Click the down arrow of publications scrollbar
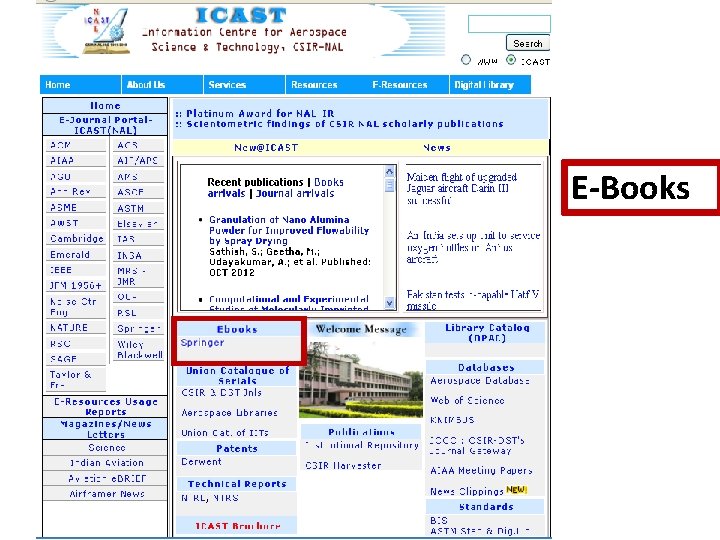The width and height of the screenshot is (720, 540). tap(389, 303)
